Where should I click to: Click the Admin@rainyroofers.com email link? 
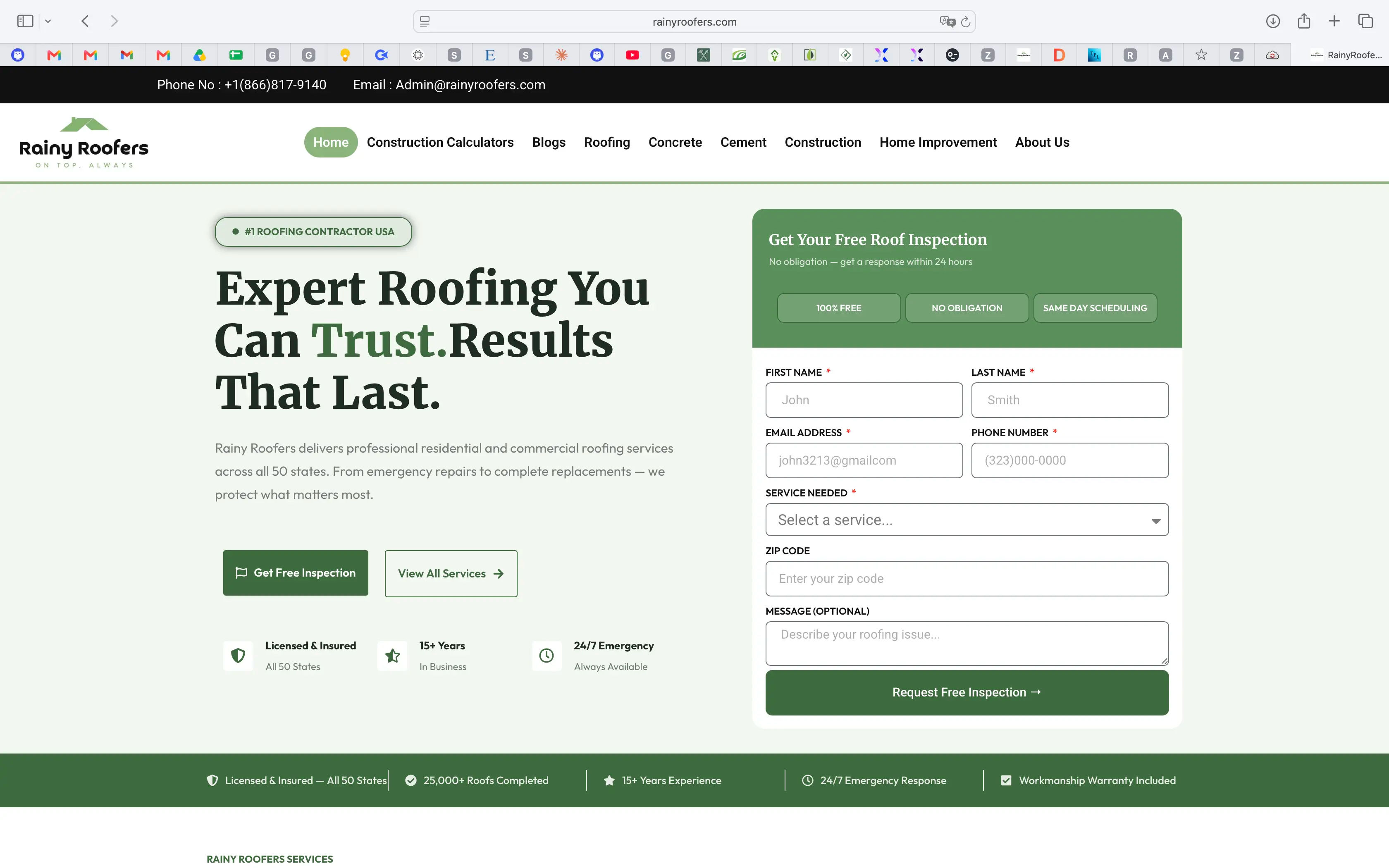pyautogui.click(x=470, y=85)
